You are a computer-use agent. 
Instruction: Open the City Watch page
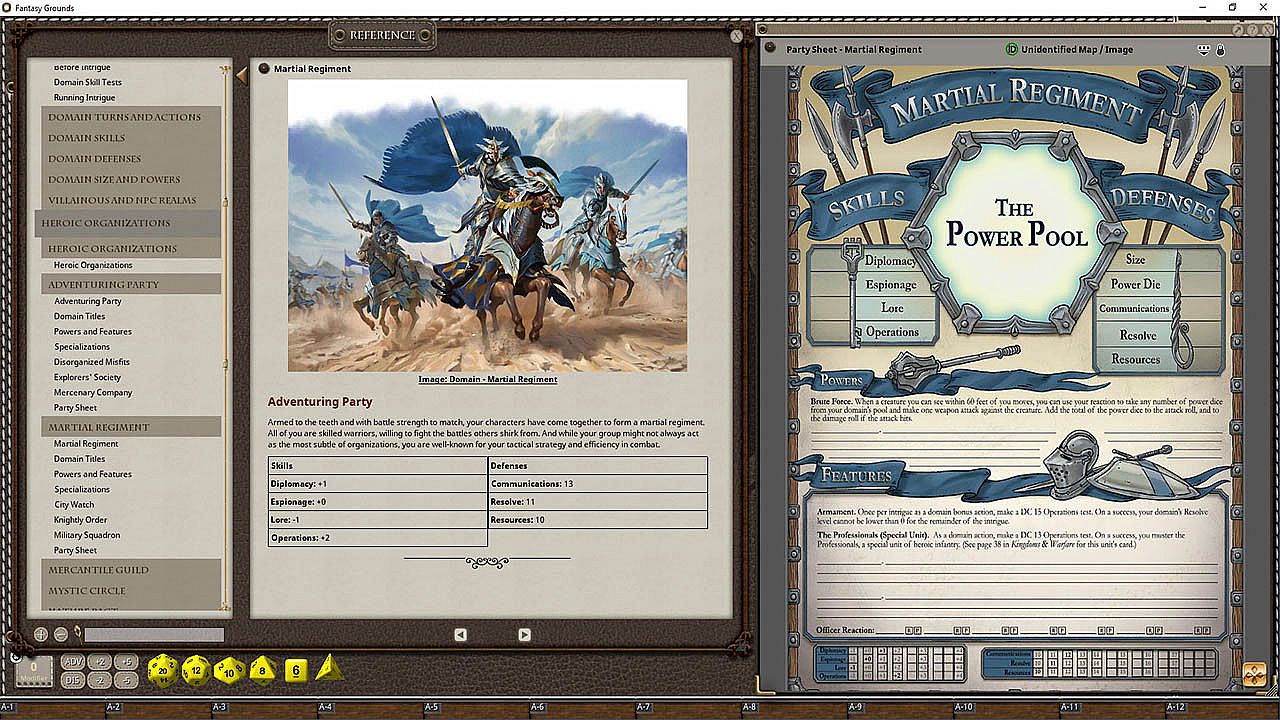pos(75,505)
